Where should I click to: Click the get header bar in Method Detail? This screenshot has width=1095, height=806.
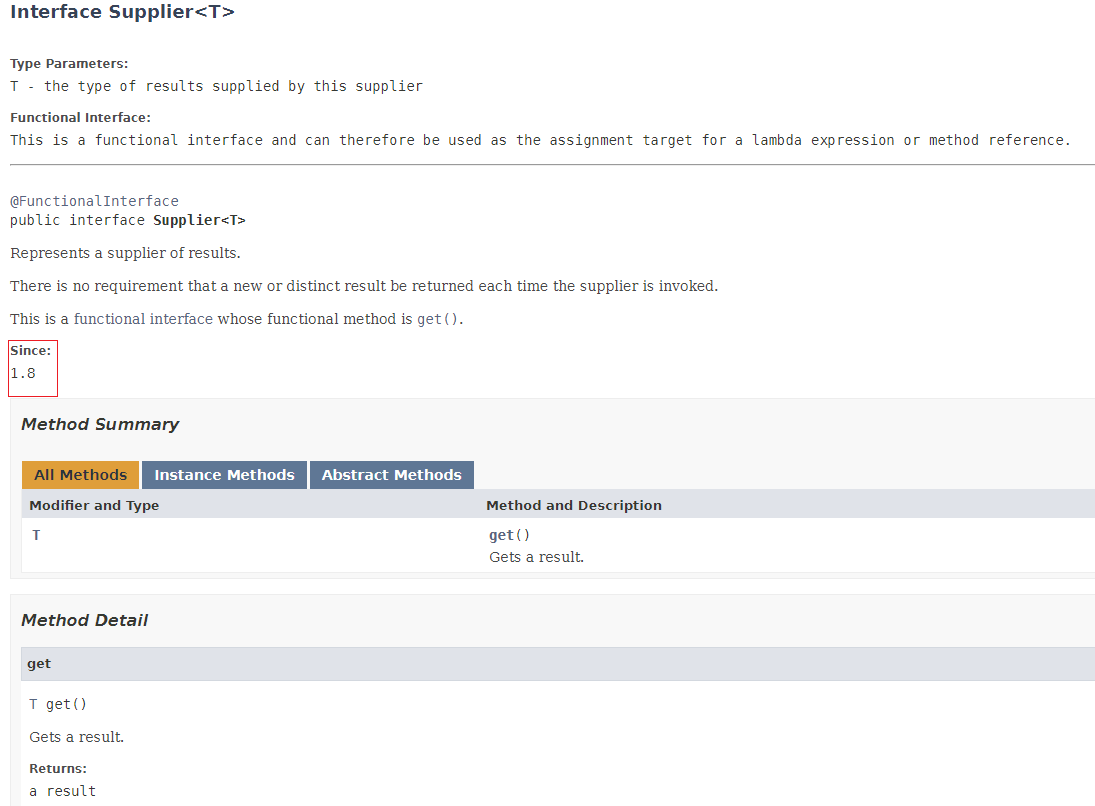[x=558, y=664]
